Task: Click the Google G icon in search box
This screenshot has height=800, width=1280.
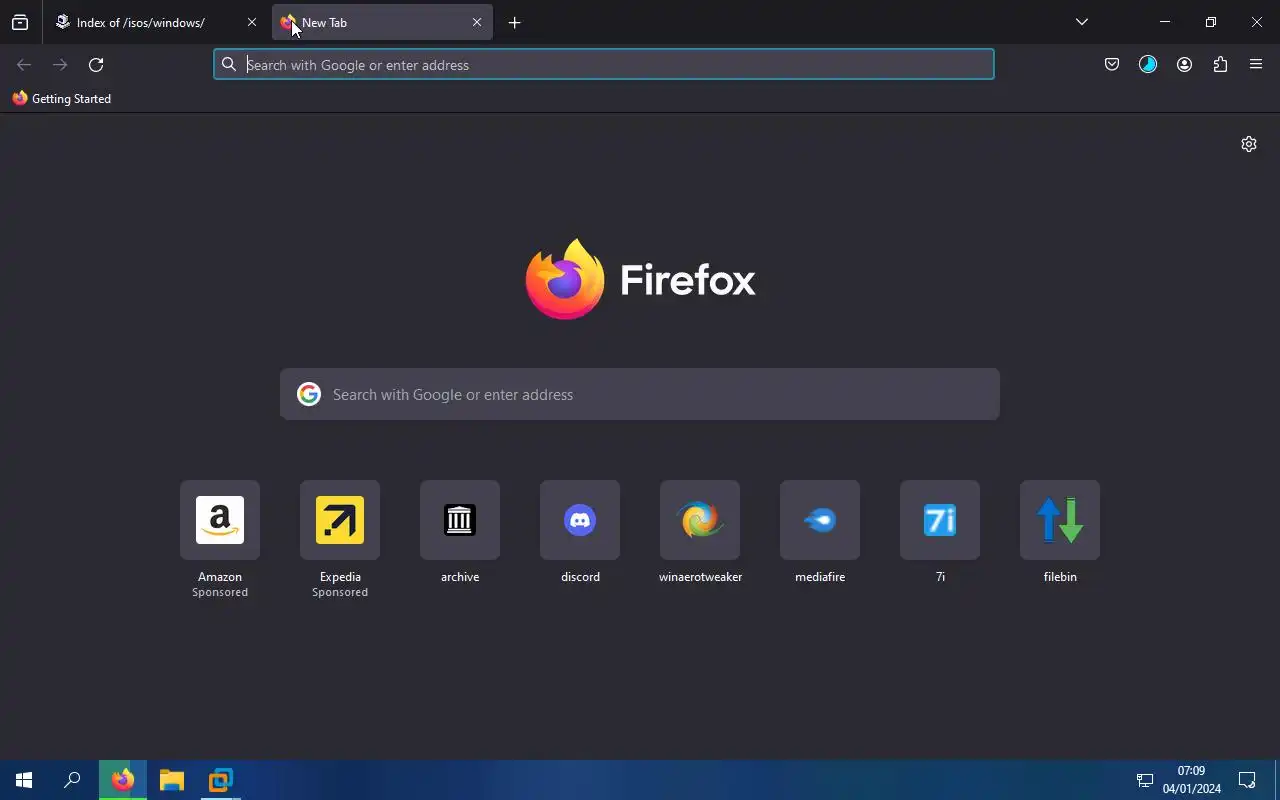Action: (309, 394)
